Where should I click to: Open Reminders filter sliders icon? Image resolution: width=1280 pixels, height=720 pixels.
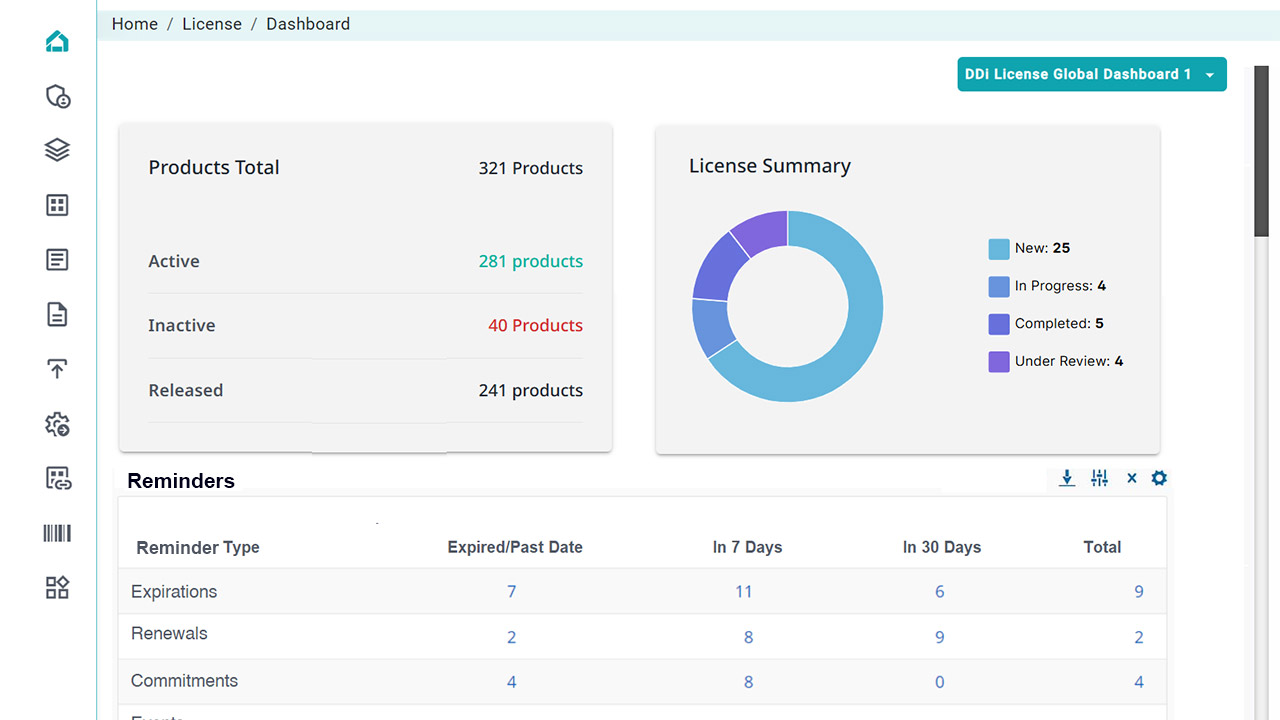1099,478
